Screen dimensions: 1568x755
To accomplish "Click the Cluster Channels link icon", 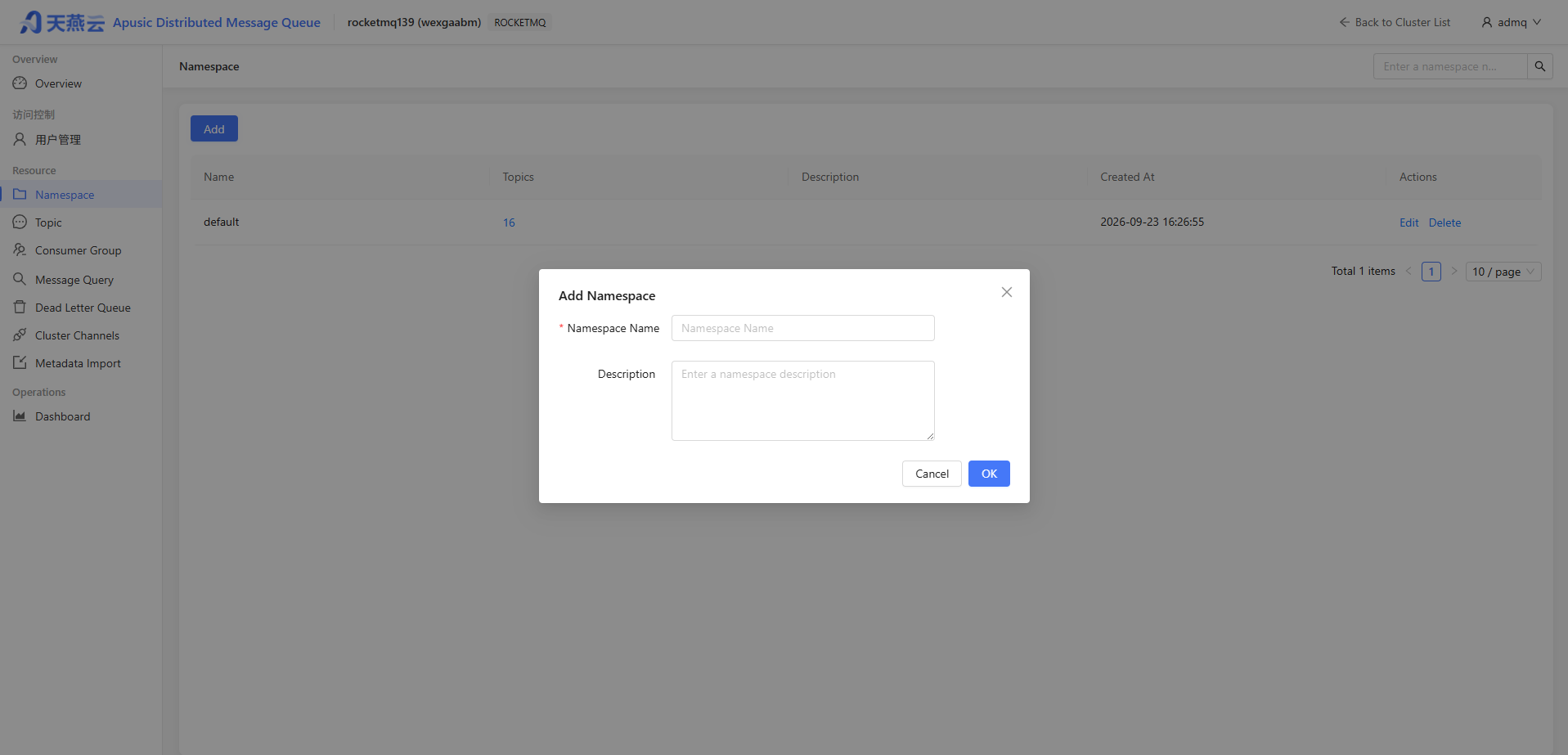I will [x=20, y=335].
